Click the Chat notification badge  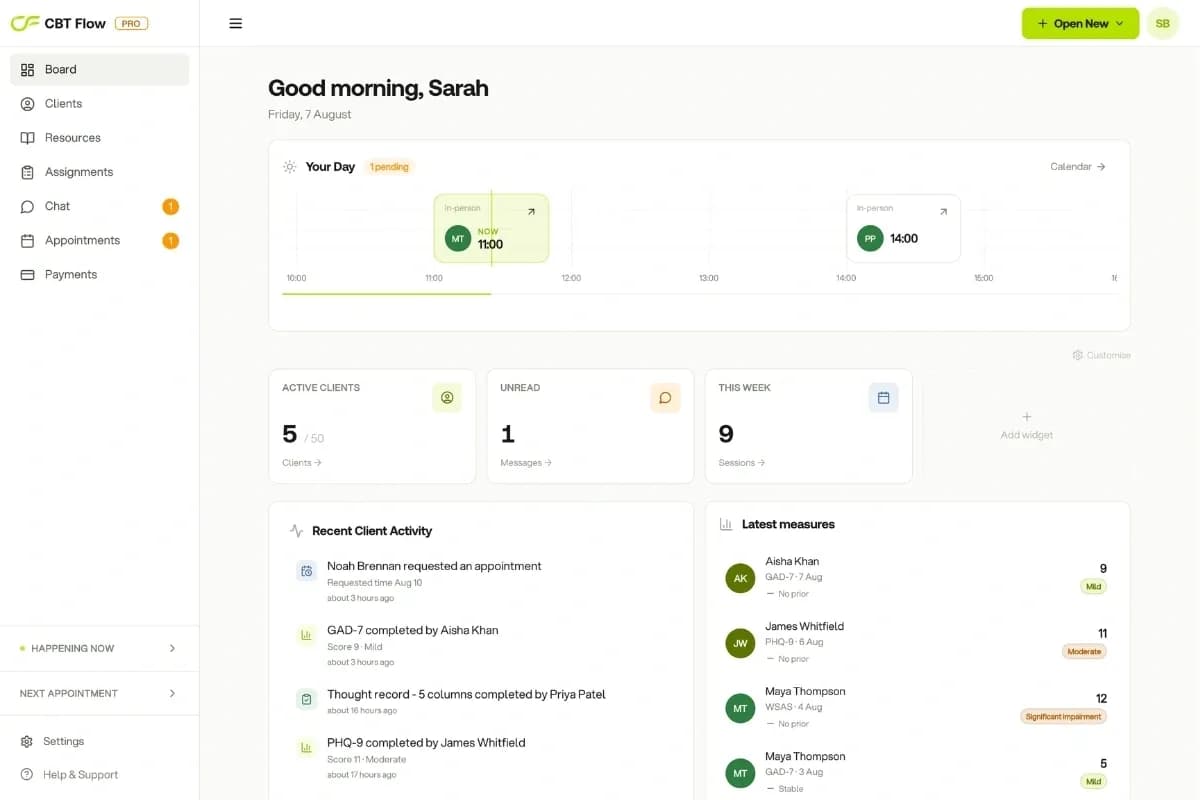170,207
